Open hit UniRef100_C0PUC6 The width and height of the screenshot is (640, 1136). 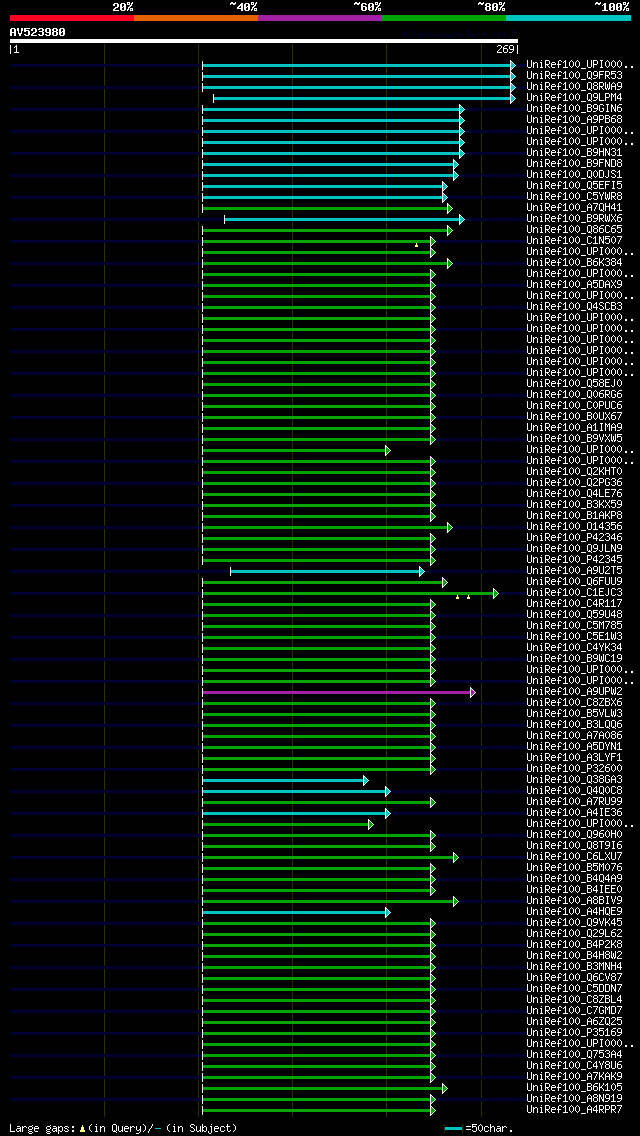coord(574,406)
